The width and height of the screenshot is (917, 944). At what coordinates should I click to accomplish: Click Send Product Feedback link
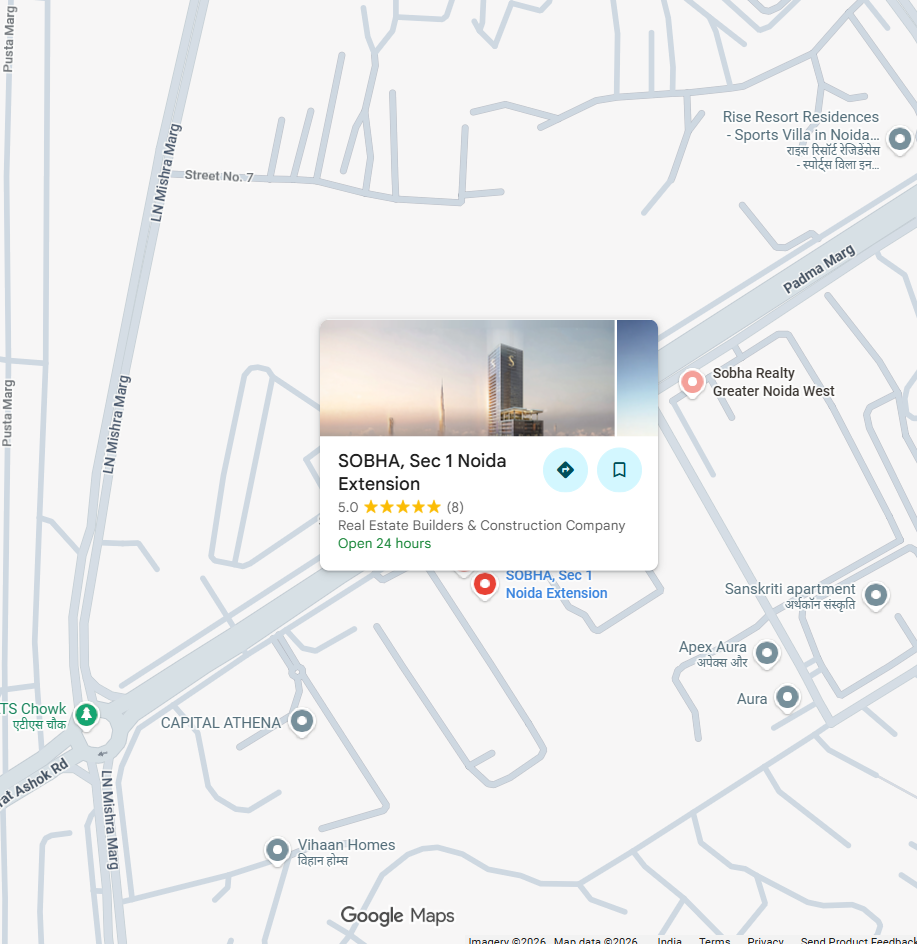[859, 940]
